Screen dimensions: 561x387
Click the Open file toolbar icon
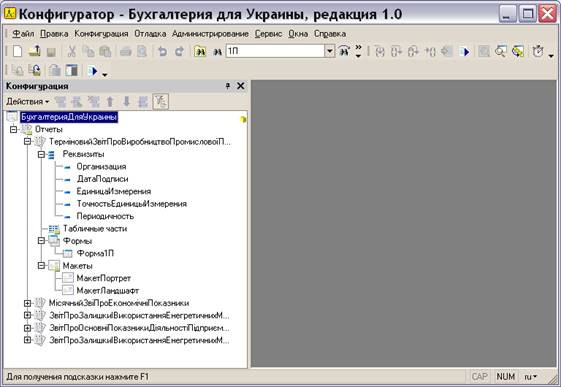(34, 51)
